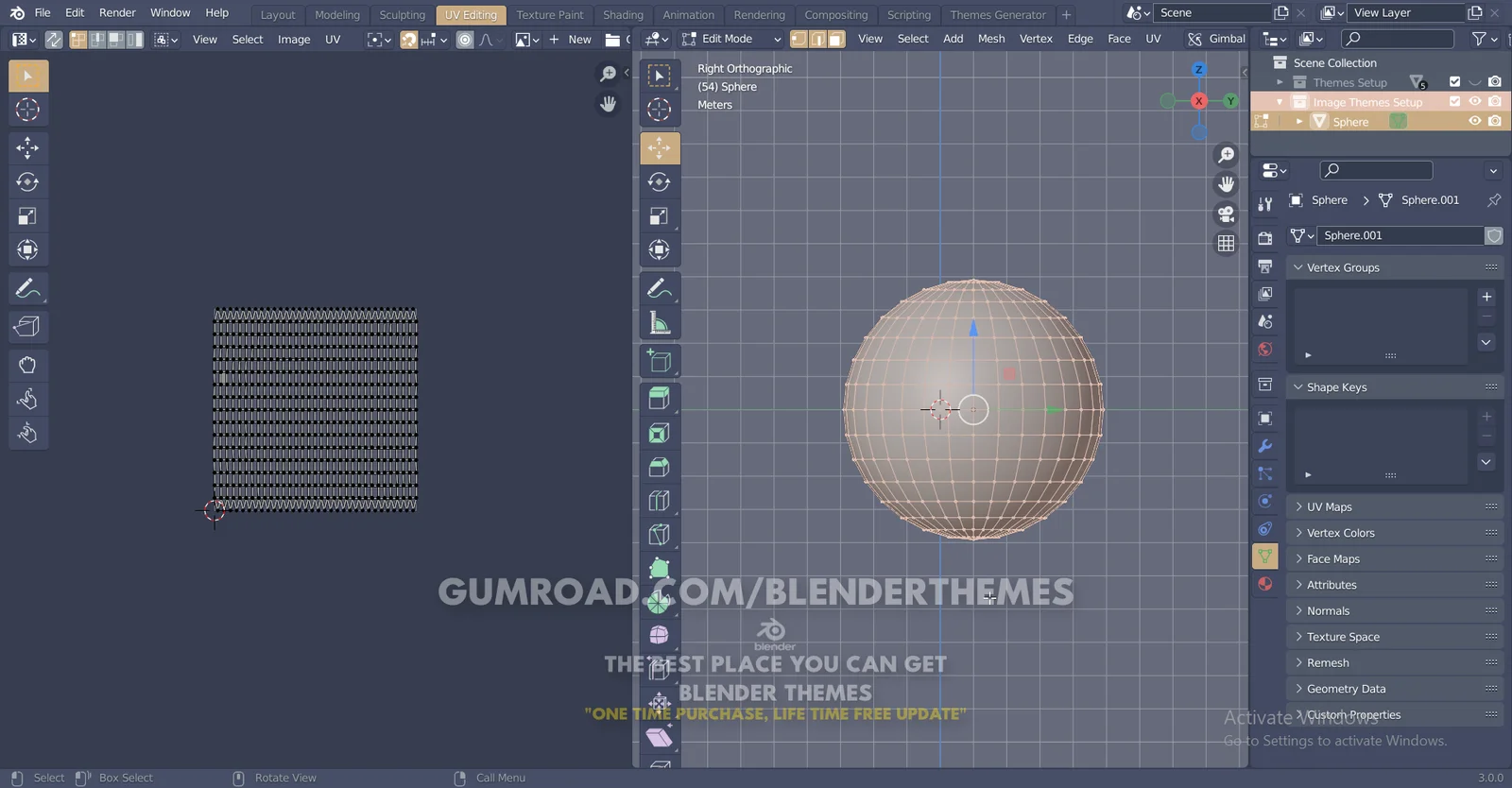Open the Edit Mode dropdown
This screenshot has height=788, width=1512.
(731, 39)
